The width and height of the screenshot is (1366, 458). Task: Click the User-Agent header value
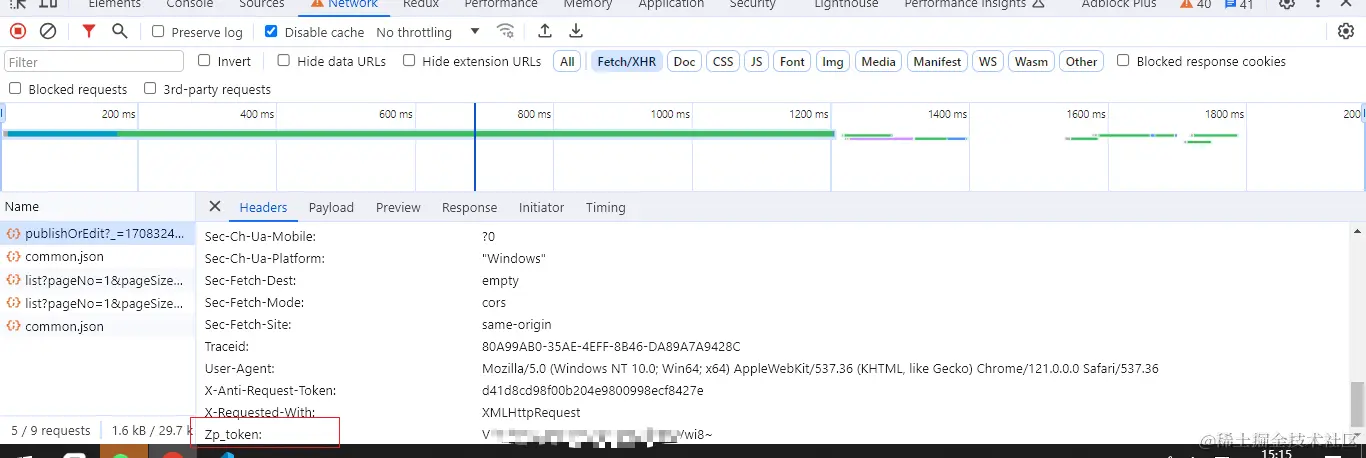820,368
